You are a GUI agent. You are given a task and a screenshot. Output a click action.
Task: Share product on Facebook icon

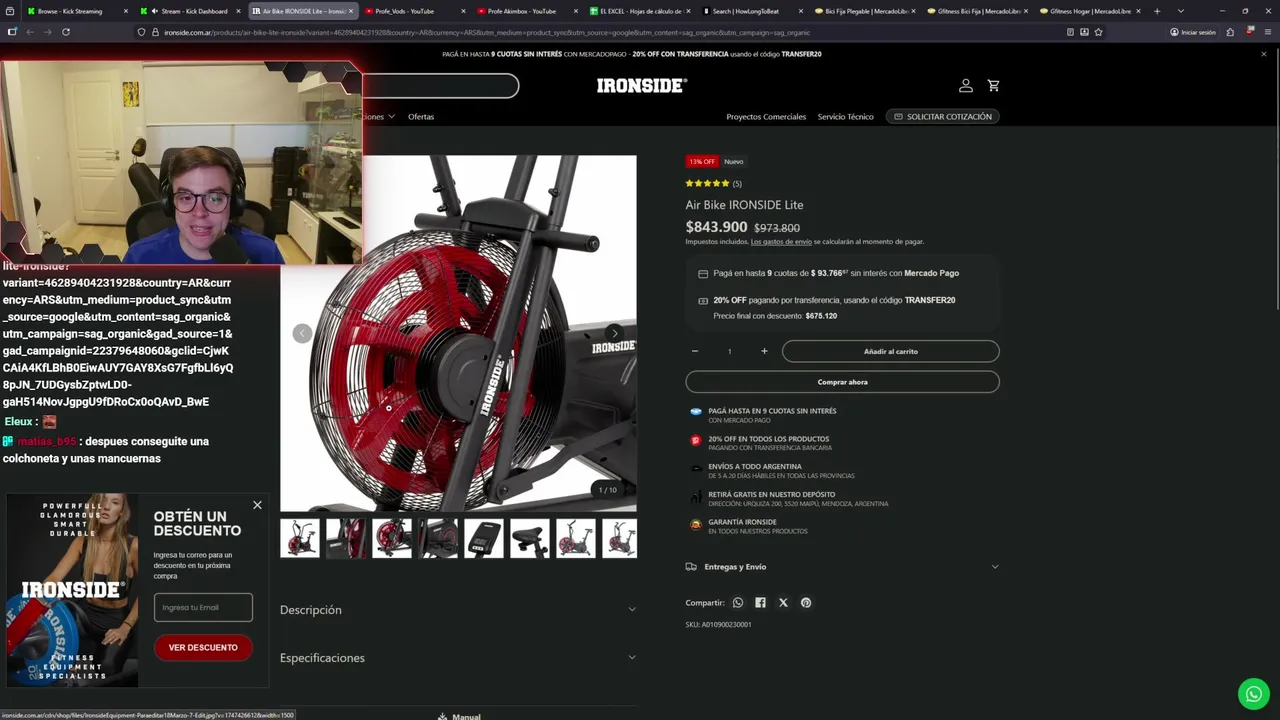pos(760,603)
